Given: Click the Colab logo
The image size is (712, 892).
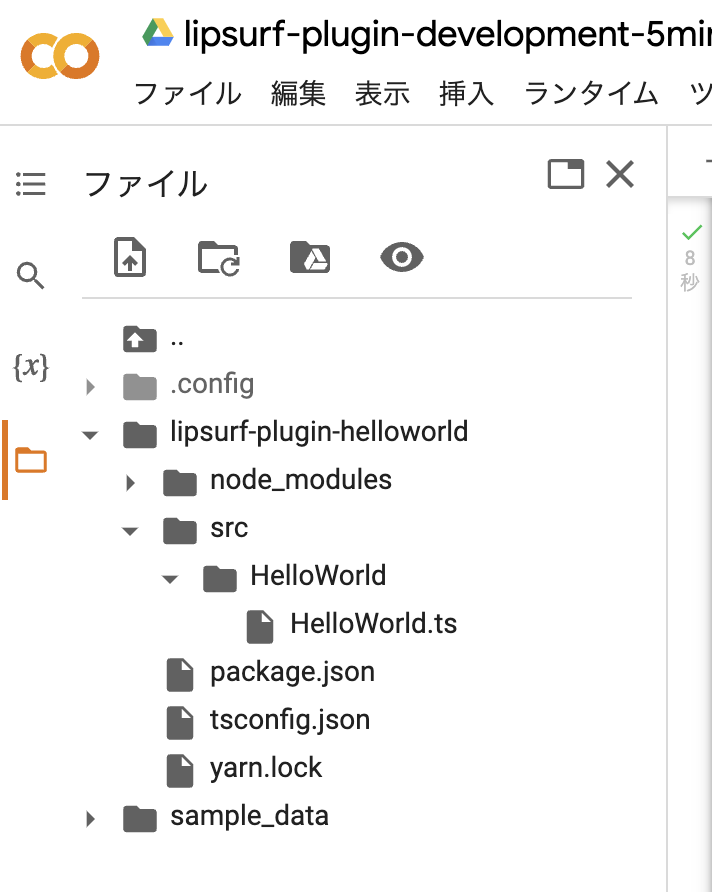Looking at the screenshot, I should pos(59,57).
